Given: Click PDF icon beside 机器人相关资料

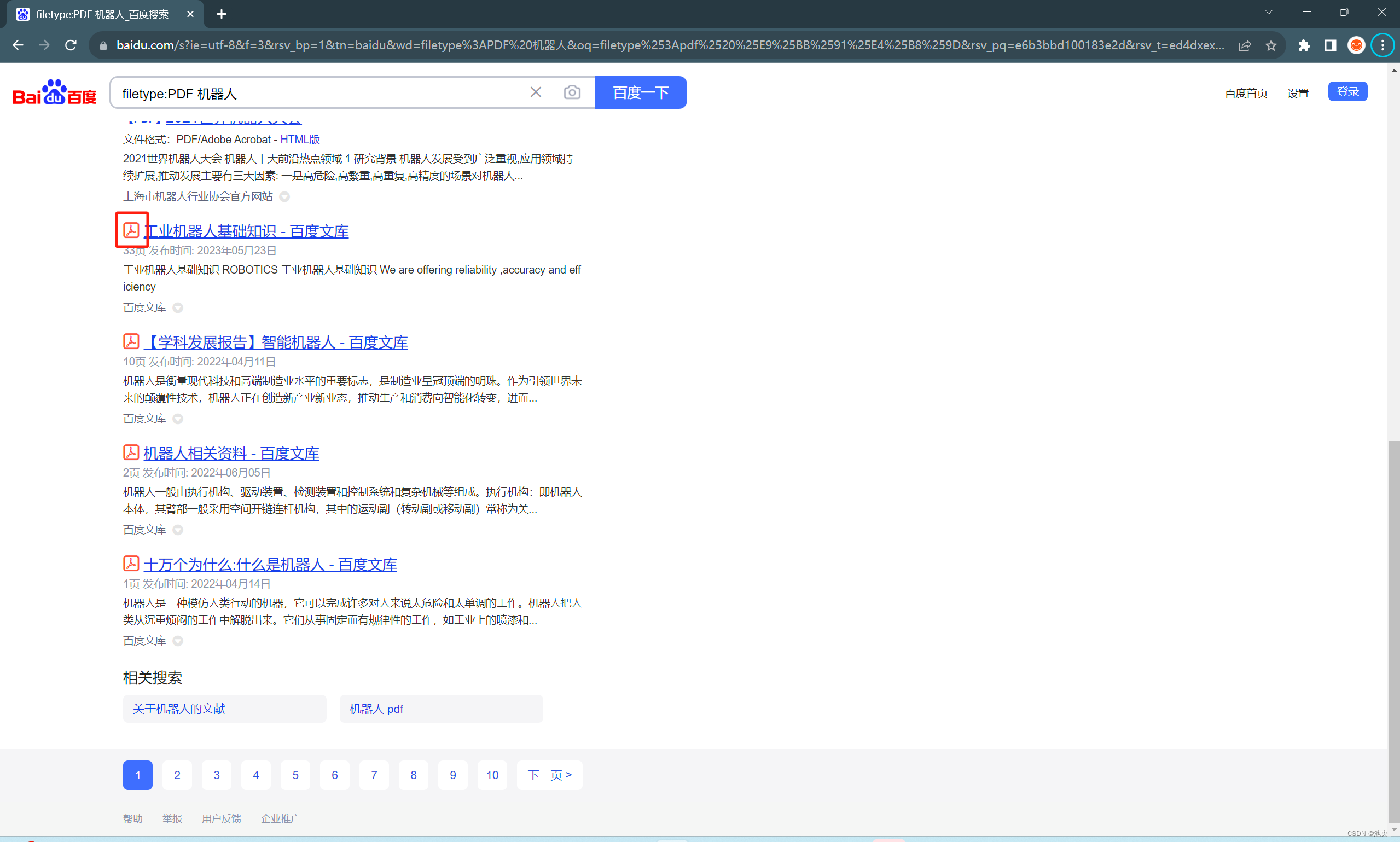Looking at the screenshot, I should pyautogui.click(x=131, y=452).
